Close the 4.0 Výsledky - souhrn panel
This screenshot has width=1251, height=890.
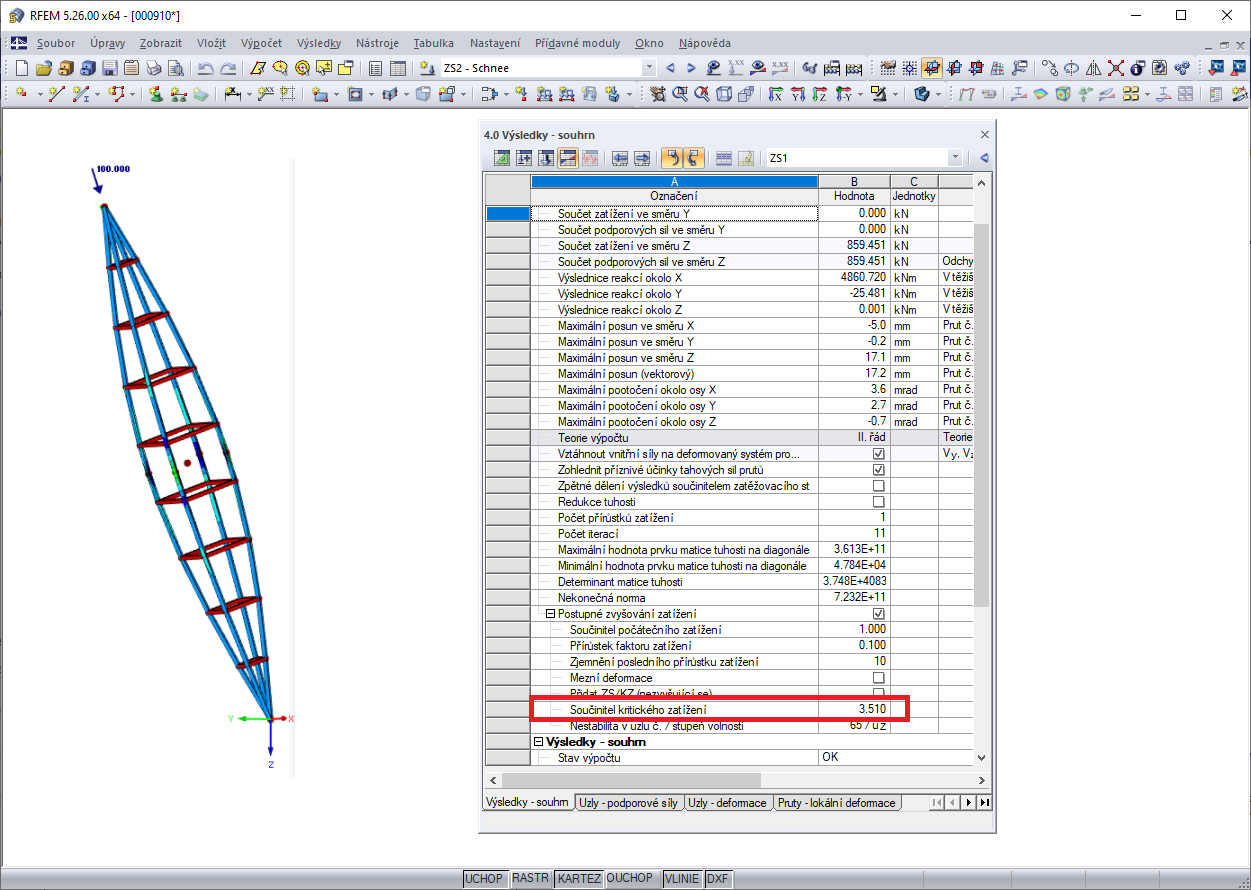click(984, 134)
